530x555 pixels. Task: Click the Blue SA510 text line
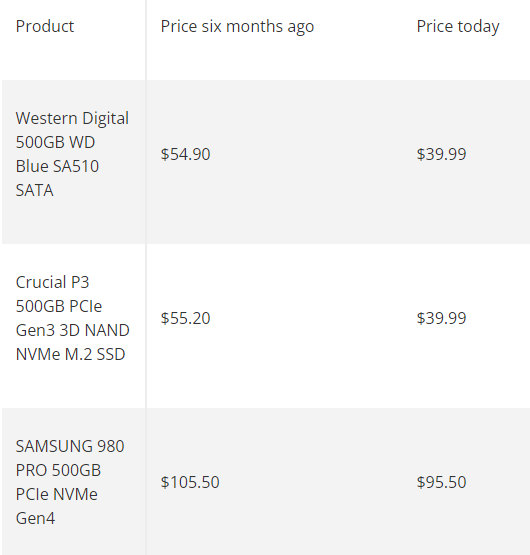[x=57, y=166]
